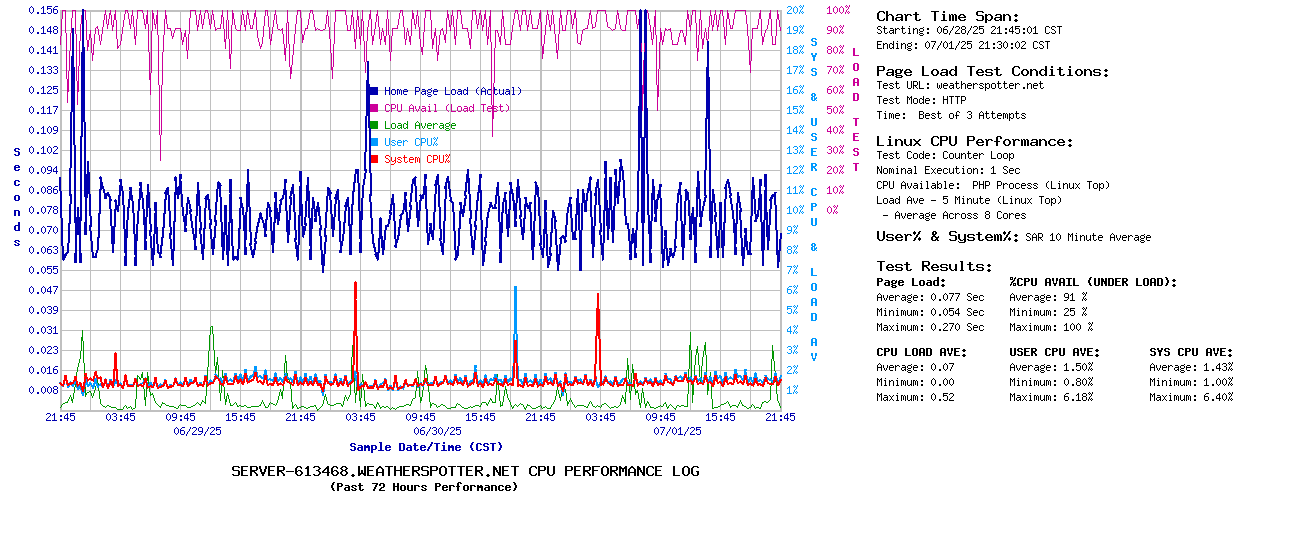Click the "Sample Date/Time (CST)" axis title
Viewport: 1300px width, 550px height.
pos(426,447)
